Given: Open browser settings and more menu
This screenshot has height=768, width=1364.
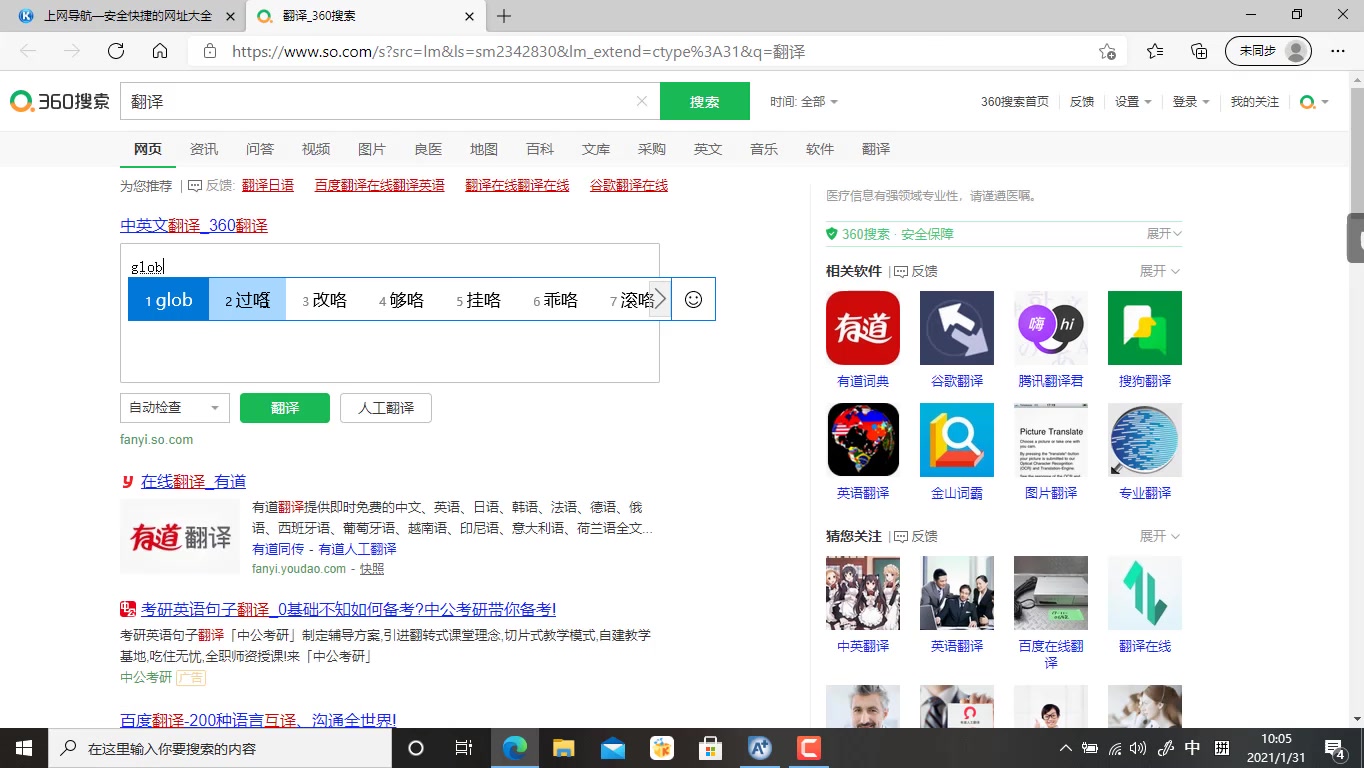Looking at the screenshot, I should (x=1338, y=51).
